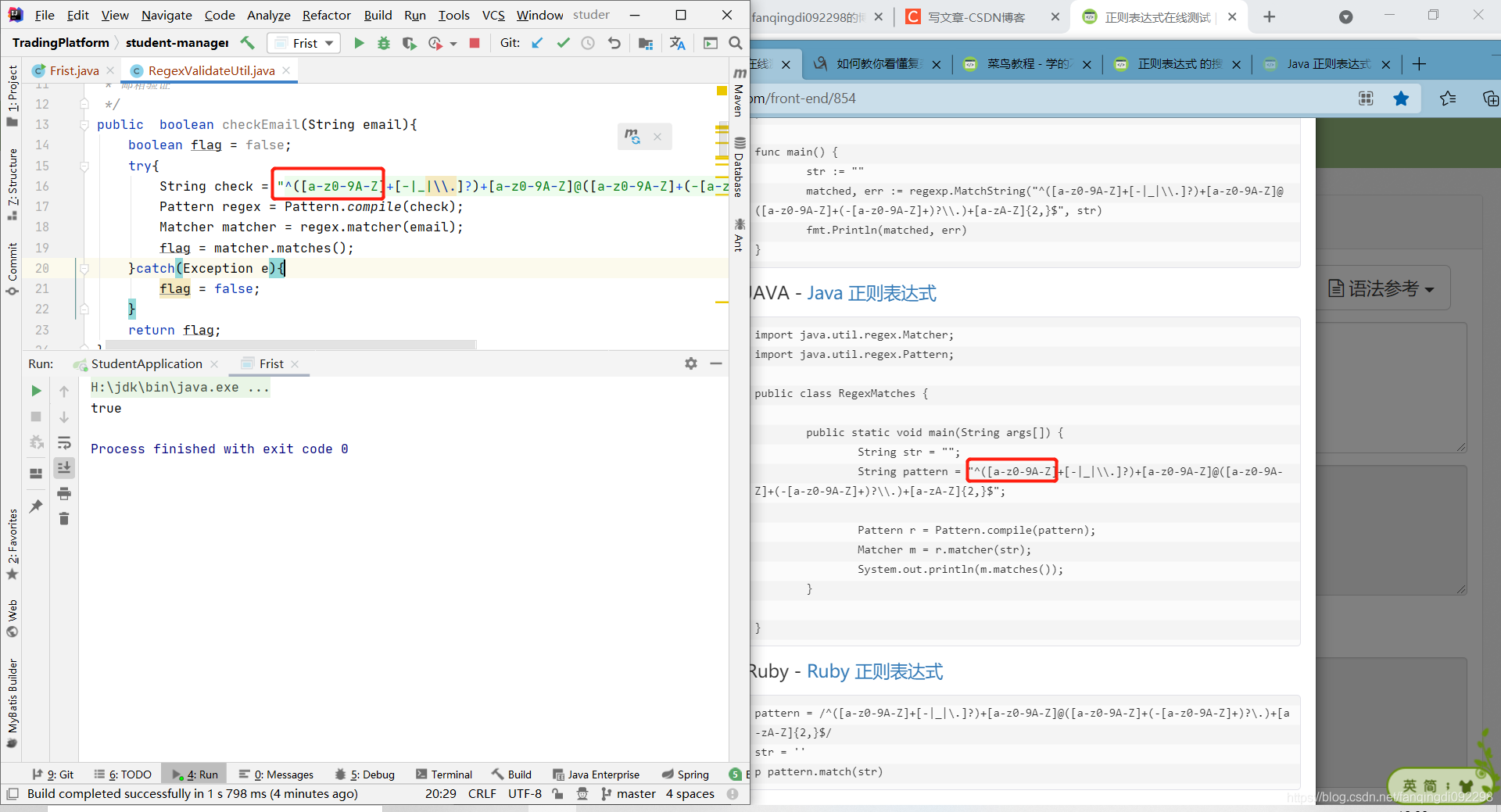Open the Java 正则表达式 link

click(x=871, y=293)
